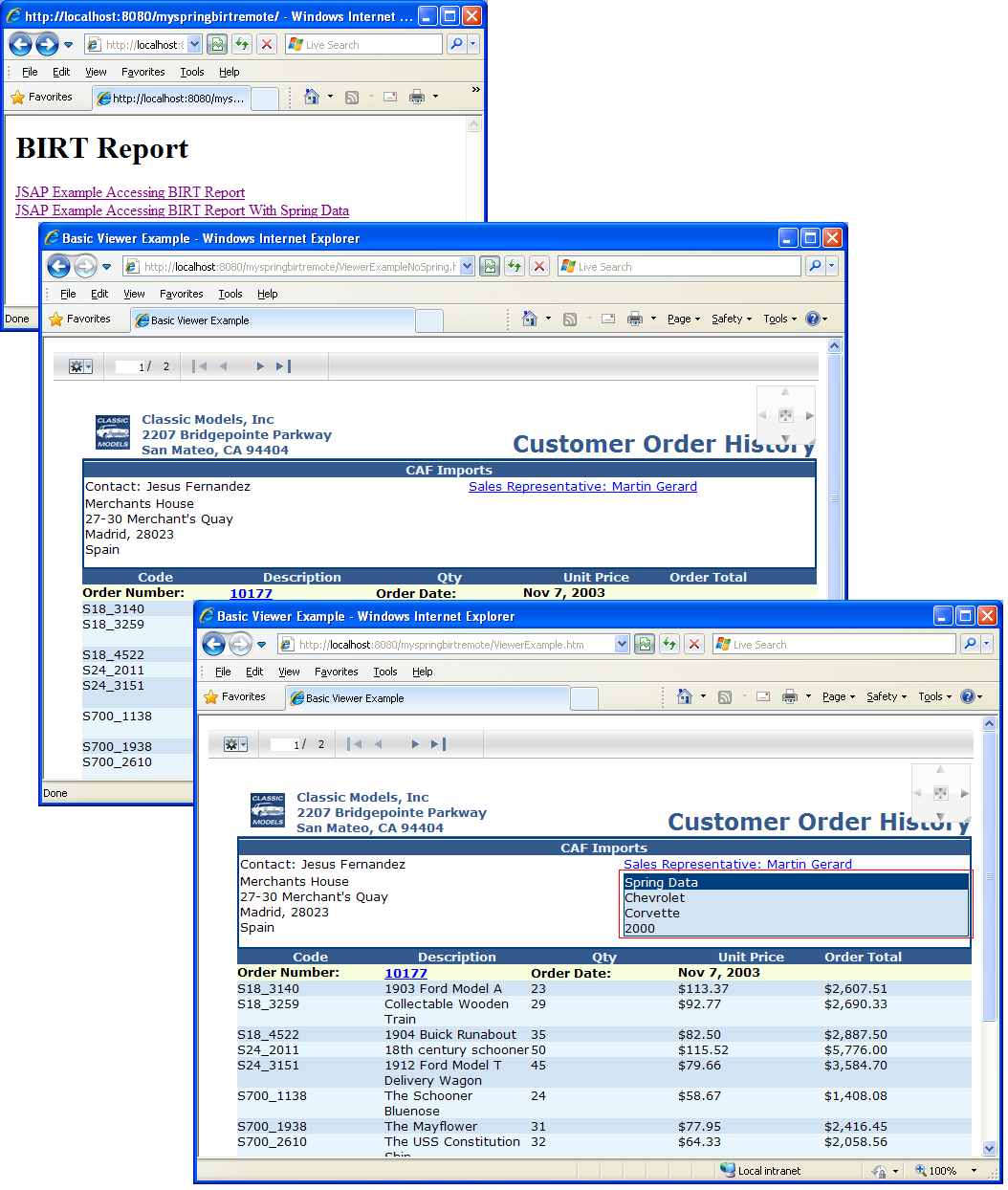Select Chevrolet in the front window list box
1008x1190 pixels.
point(796,898)
